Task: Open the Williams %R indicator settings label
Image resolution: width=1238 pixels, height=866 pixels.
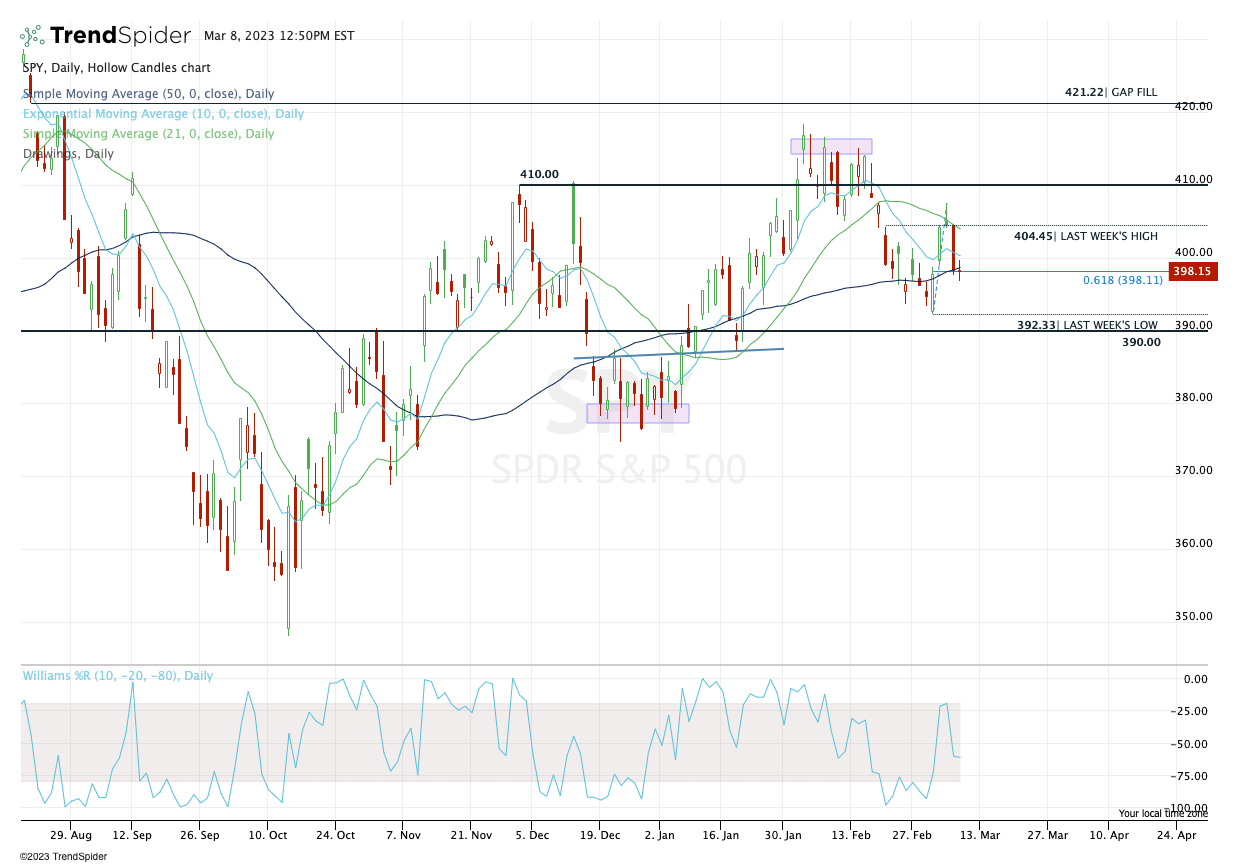Action: [x=118, y=676]
